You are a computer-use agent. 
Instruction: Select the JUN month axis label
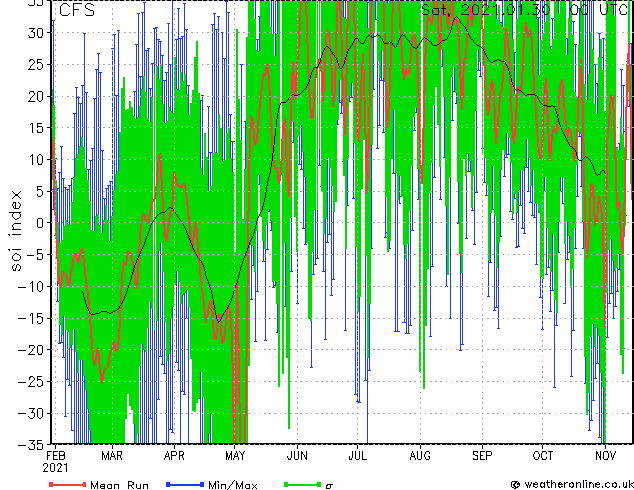tap(297, 456)
